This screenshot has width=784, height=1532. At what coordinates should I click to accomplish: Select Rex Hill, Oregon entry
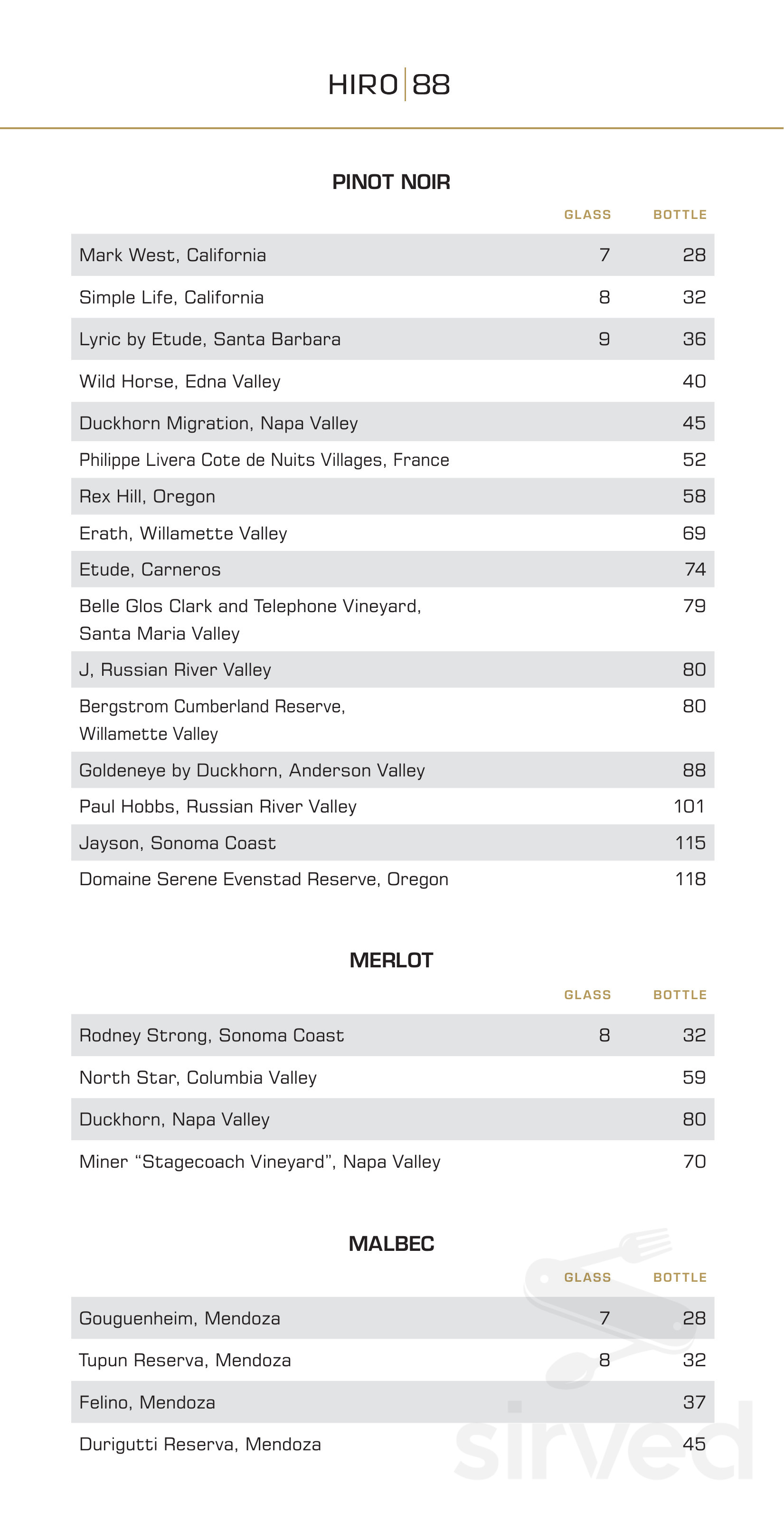point(147,496)
